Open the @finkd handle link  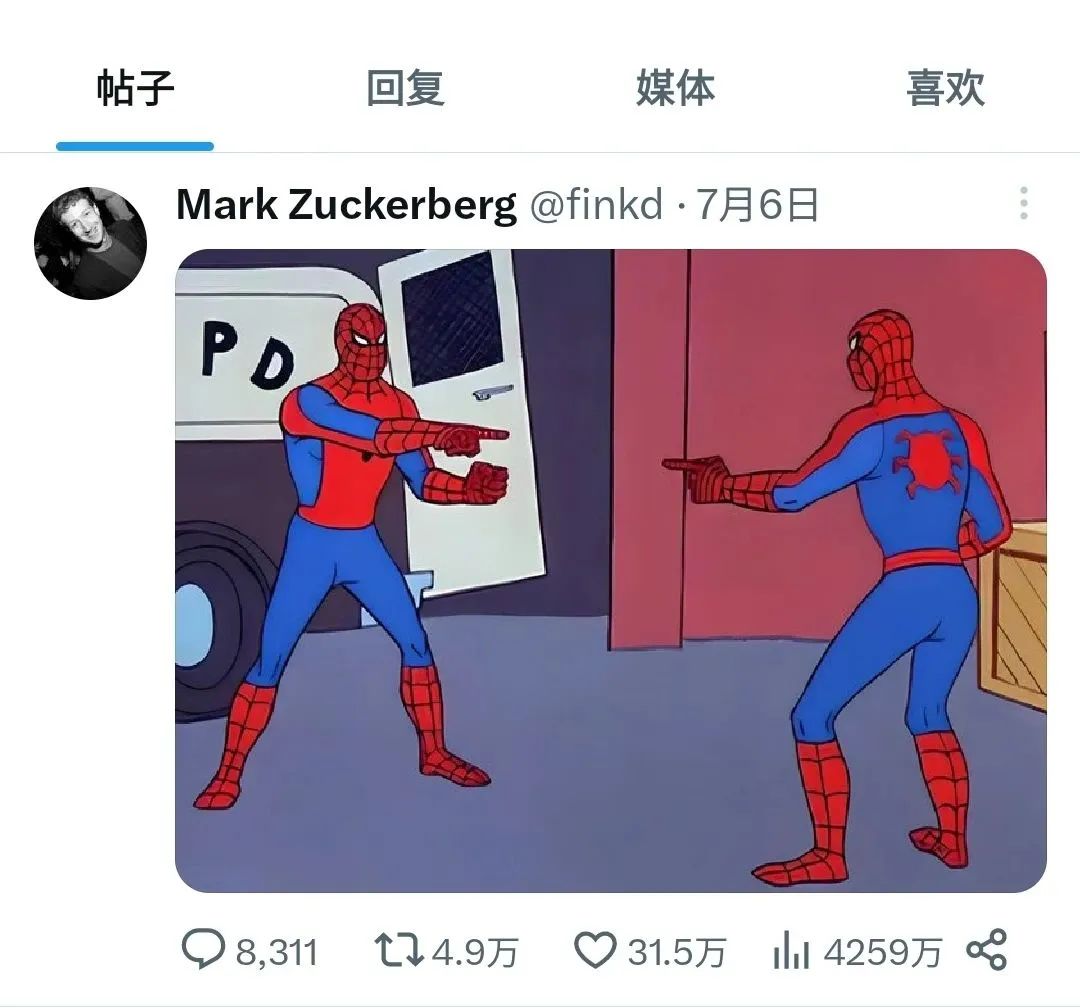[x=596, y=205]
